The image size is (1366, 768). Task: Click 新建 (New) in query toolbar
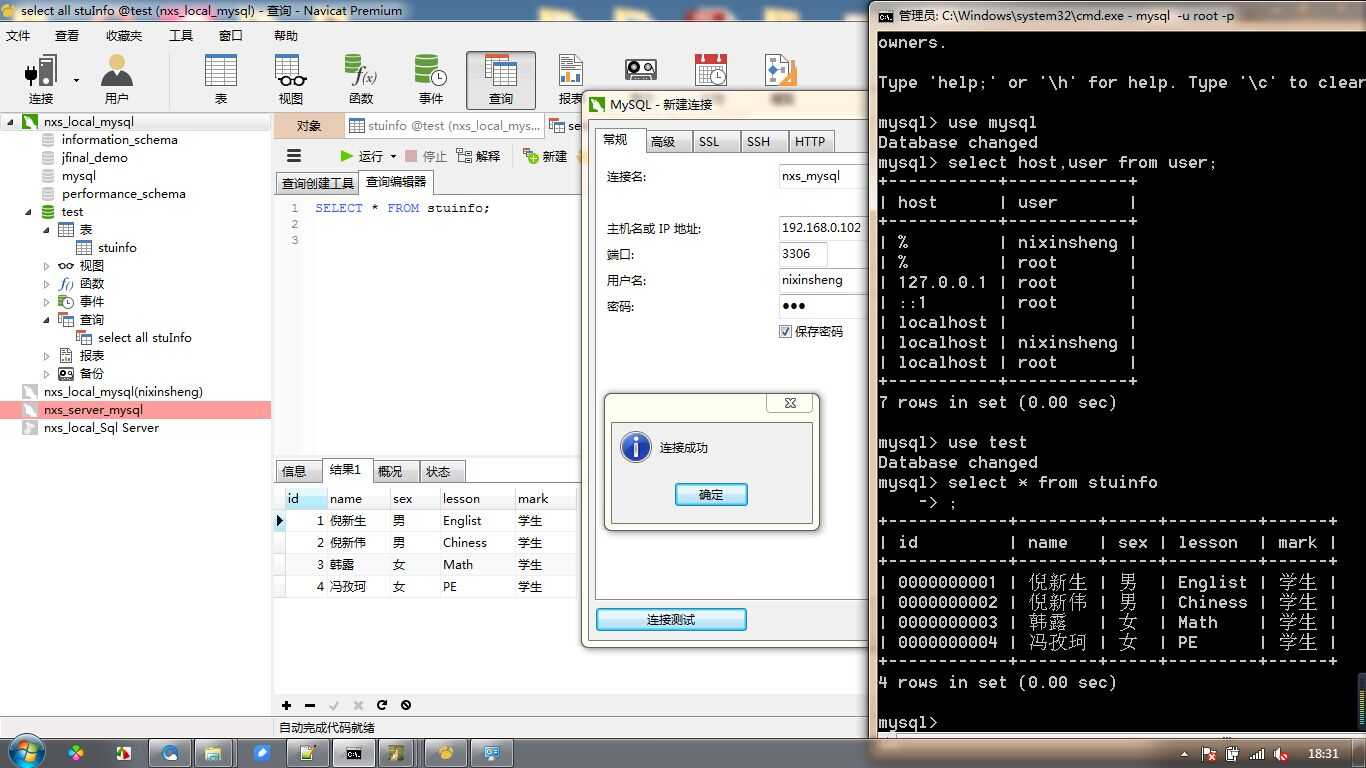pyautogui.click(x=546, y=156)
